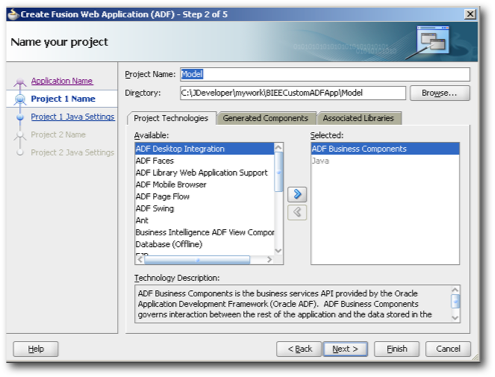Viewport: 495px width, 377px height.
Task: Click Available list vertical scrollbar thumb
Action: click(278, 172)
